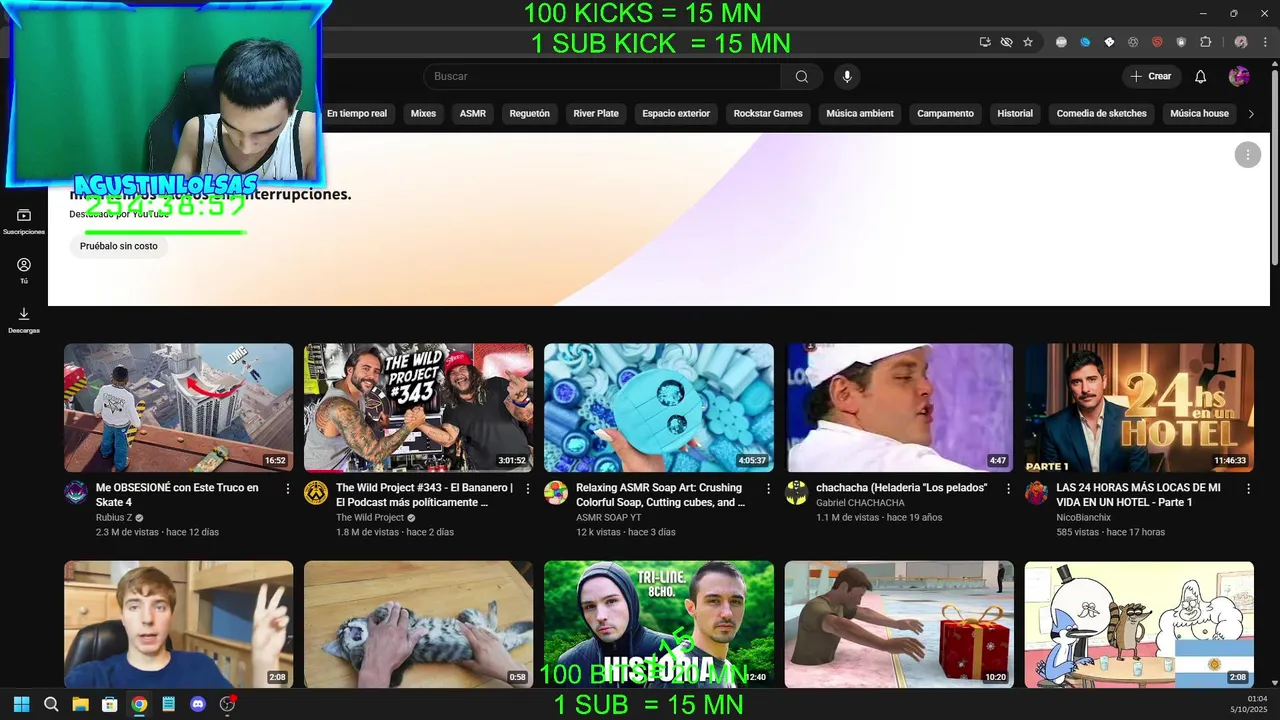Select the Reguetón category chip
1280x720 pixels.
pos(529,114)
